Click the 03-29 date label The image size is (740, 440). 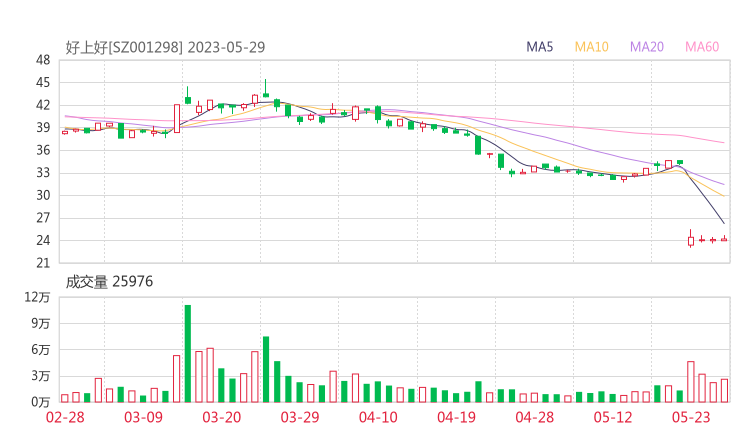coord(300,417)
